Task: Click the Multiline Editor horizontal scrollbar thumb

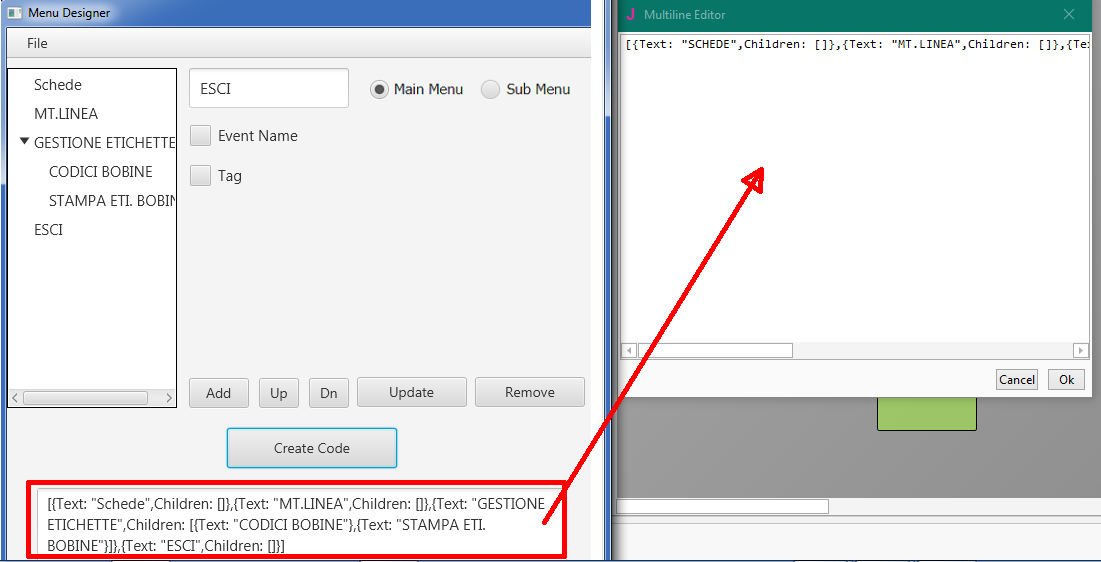Action: click(715, 351)
